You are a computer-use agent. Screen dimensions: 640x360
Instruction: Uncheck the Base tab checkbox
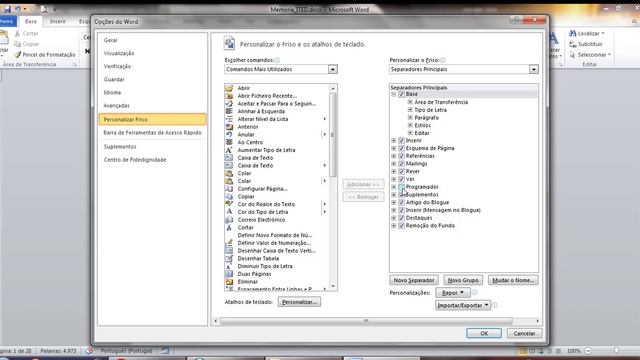pos(401,94)
